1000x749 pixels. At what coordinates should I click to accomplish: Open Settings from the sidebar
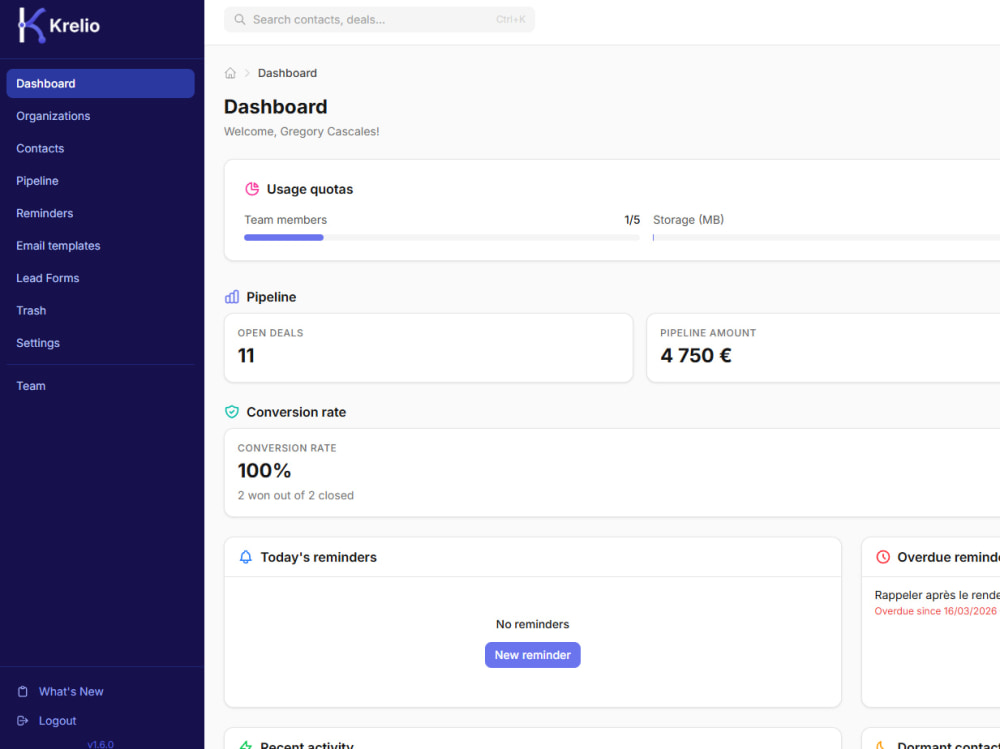click(100, 343)
